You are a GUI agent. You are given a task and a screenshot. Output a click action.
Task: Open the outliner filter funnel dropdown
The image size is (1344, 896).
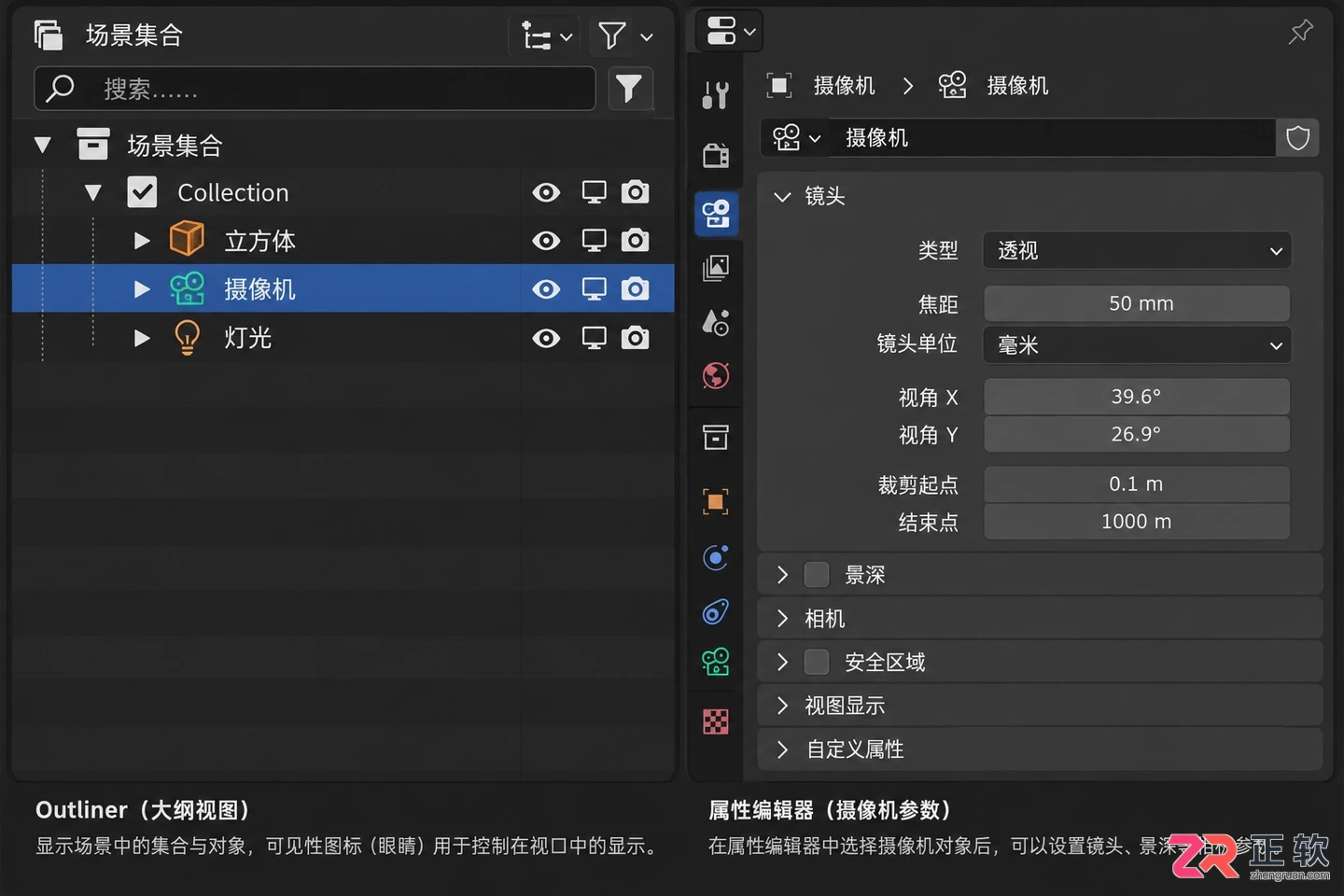624,36
